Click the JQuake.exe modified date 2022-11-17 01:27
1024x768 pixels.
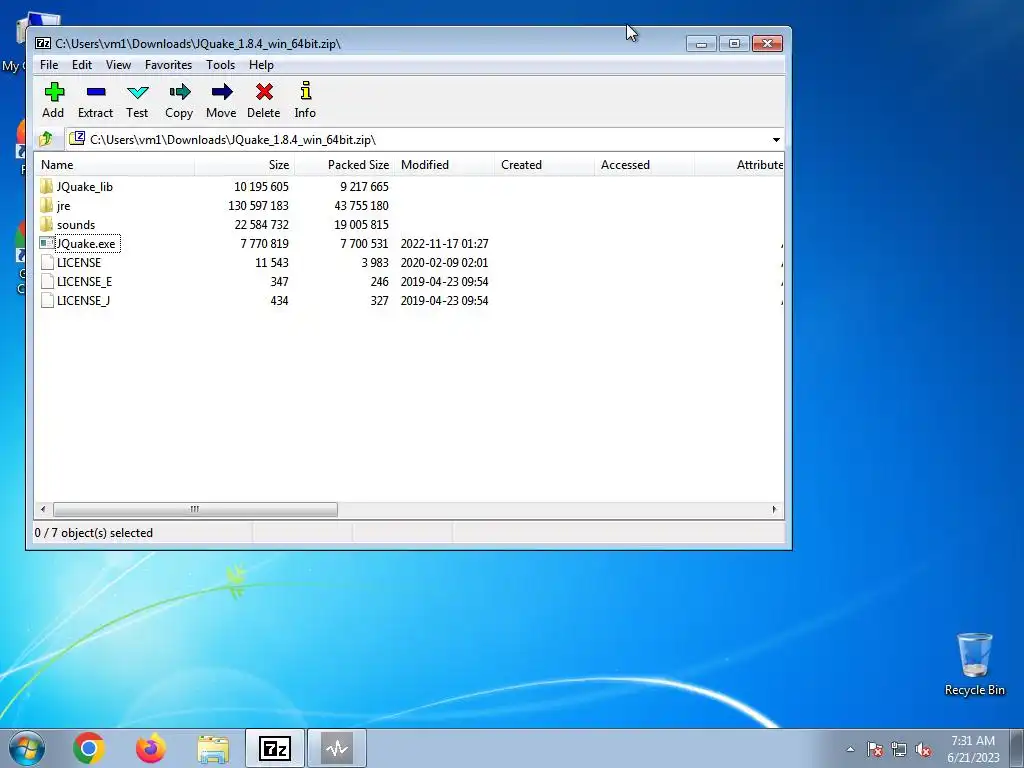pos(444,244)
